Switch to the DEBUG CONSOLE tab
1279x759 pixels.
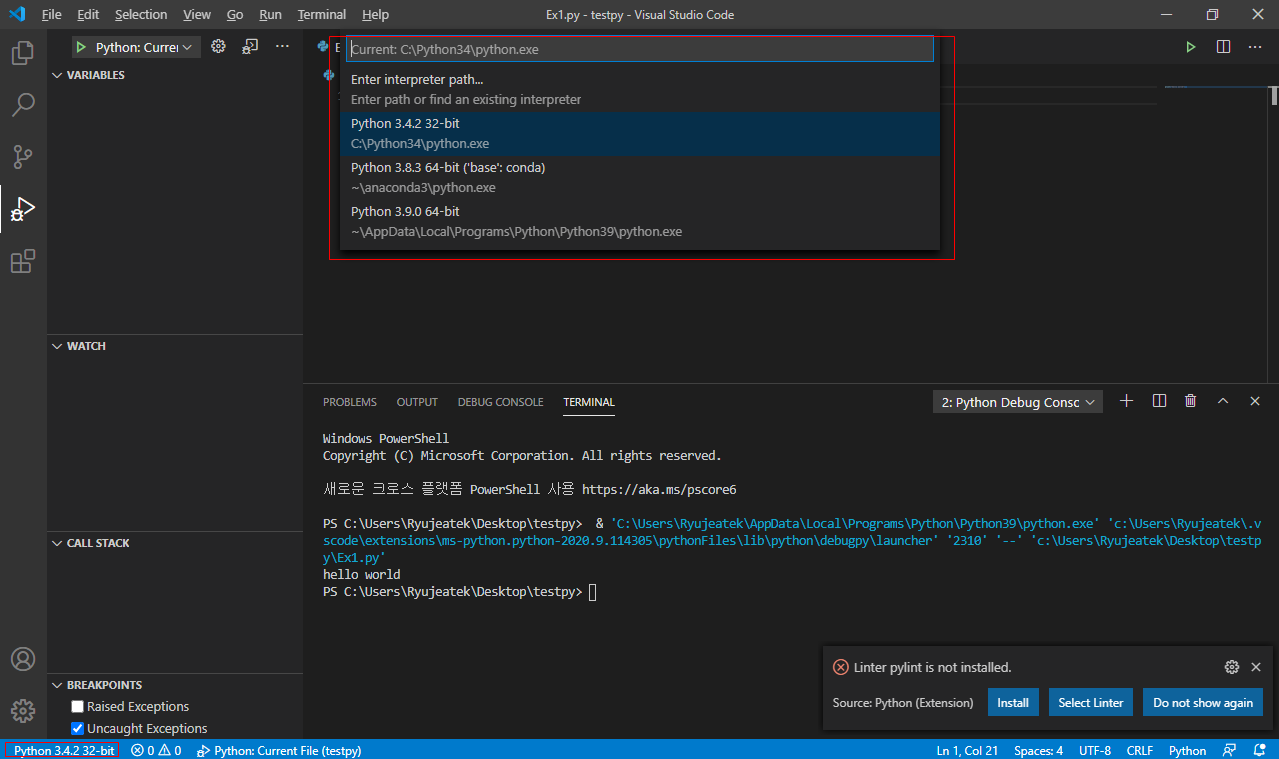(501, 402)
